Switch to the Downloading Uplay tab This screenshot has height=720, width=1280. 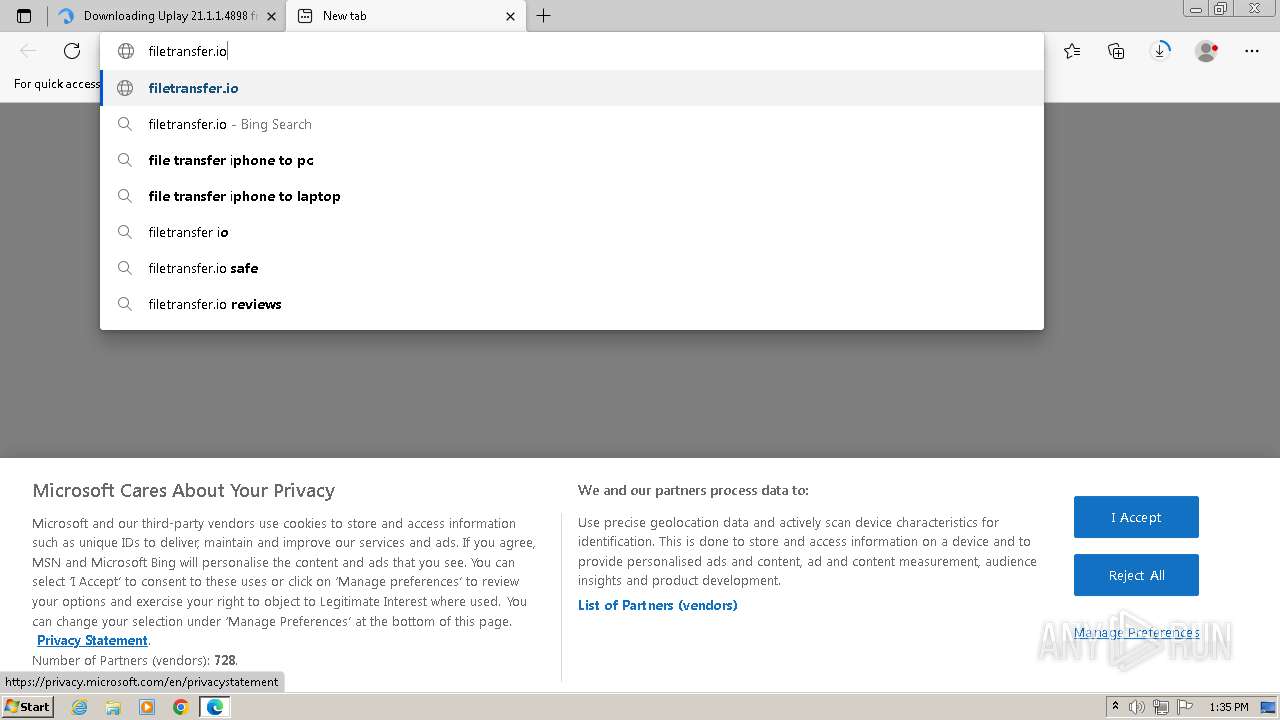click(167, 16)
